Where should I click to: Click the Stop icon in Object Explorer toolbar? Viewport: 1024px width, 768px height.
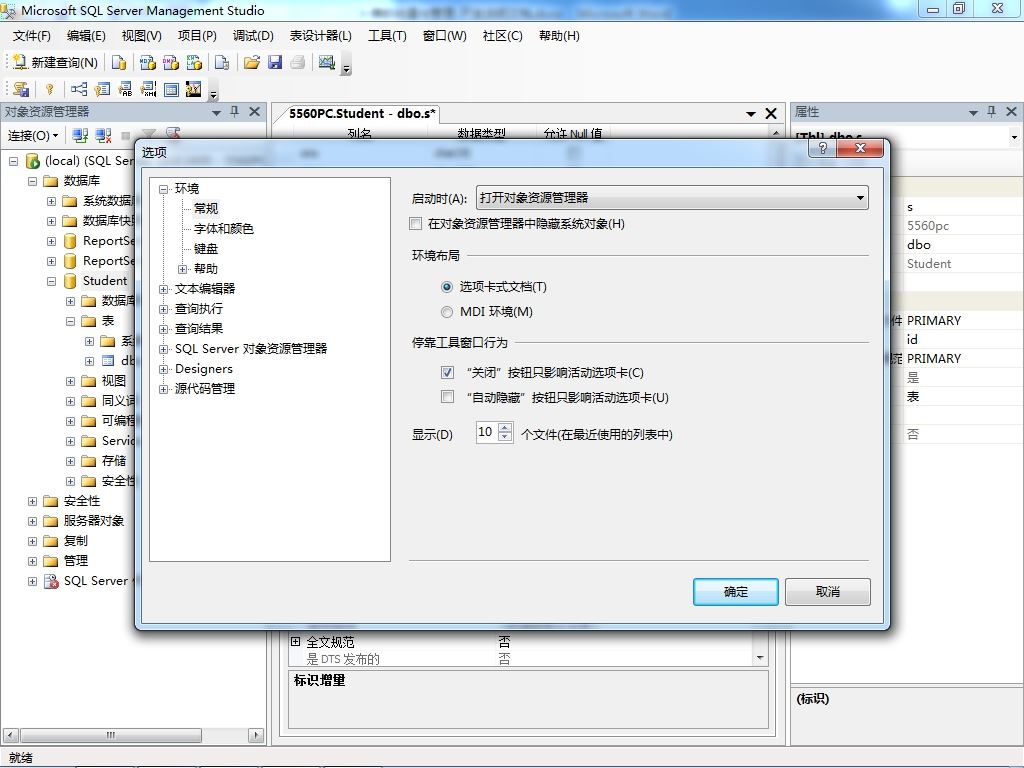(x=125, y=136)
